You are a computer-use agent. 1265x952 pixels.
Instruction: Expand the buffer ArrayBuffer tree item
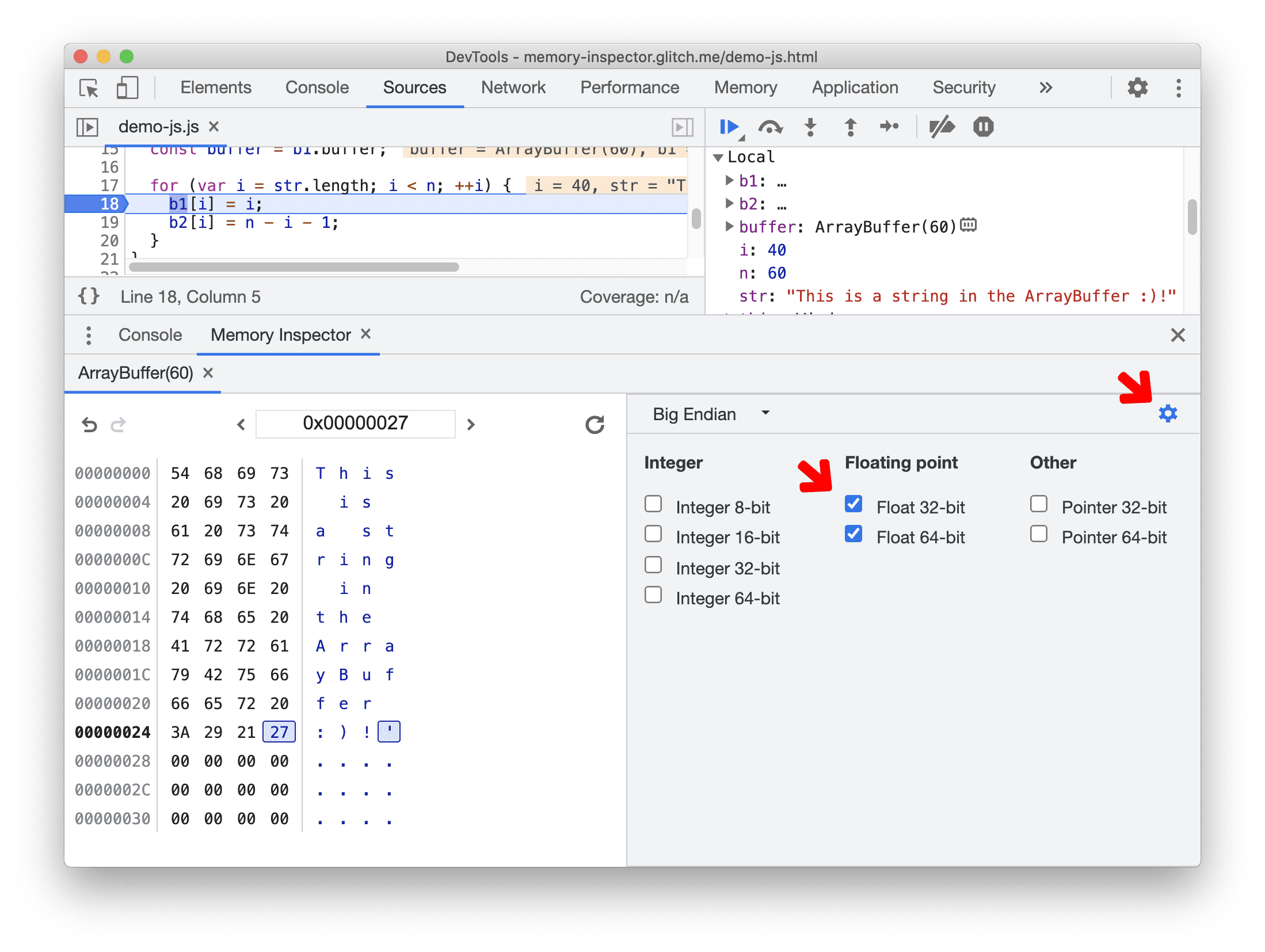coord(727,225)
